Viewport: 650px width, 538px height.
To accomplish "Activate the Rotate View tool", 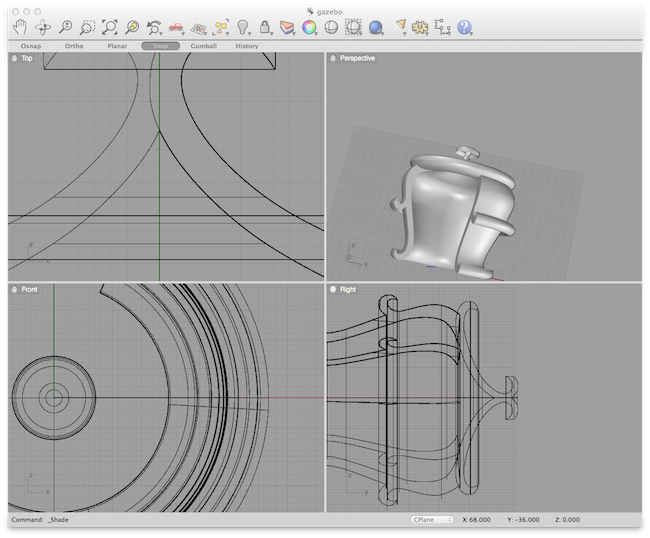I will point(43,27).
